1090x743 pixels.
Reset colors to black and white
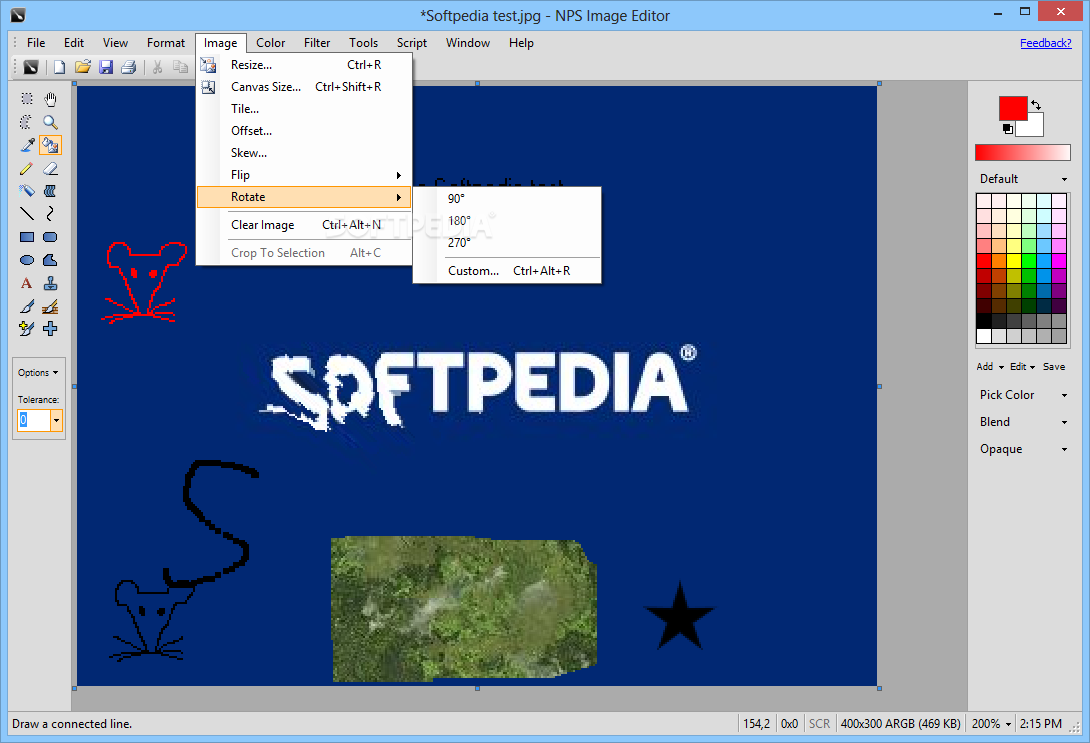coord(1007,129)
